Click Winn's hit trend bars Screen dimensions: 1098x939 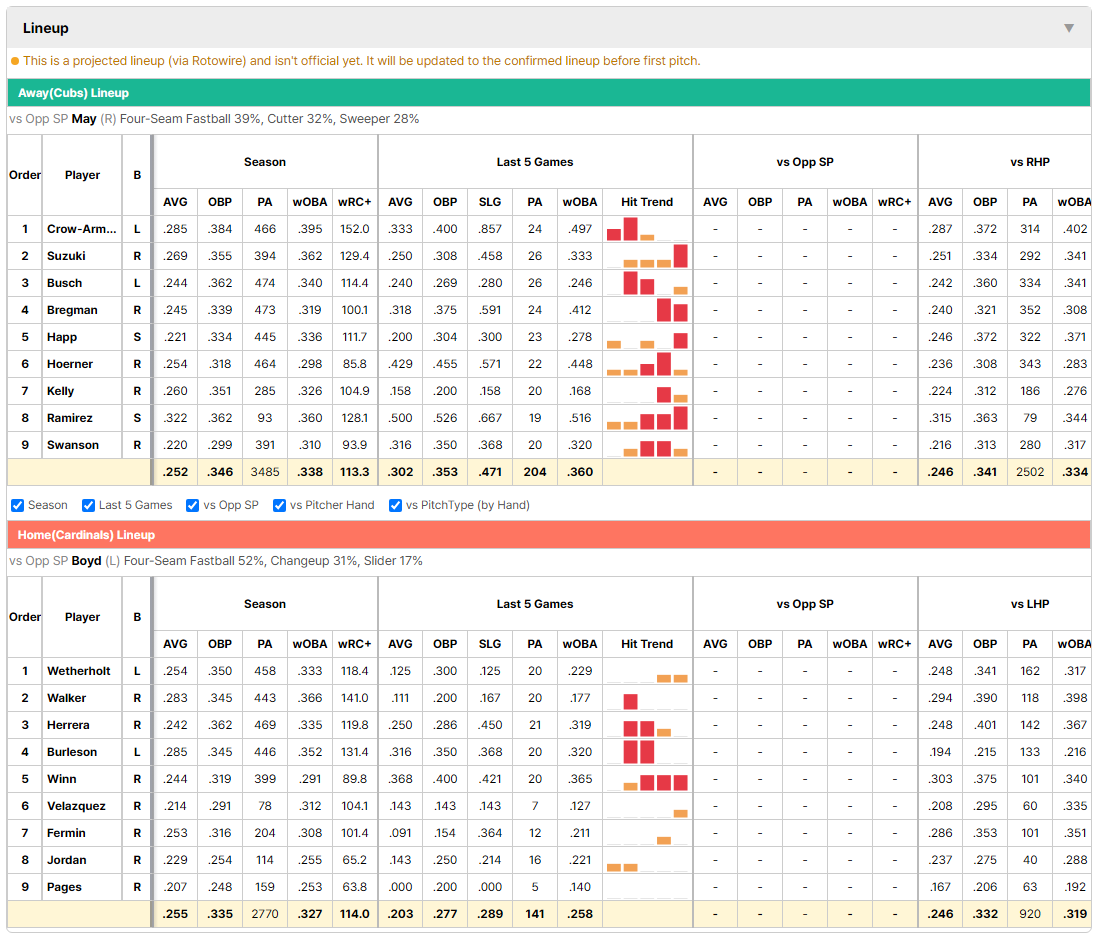point(647,779)
